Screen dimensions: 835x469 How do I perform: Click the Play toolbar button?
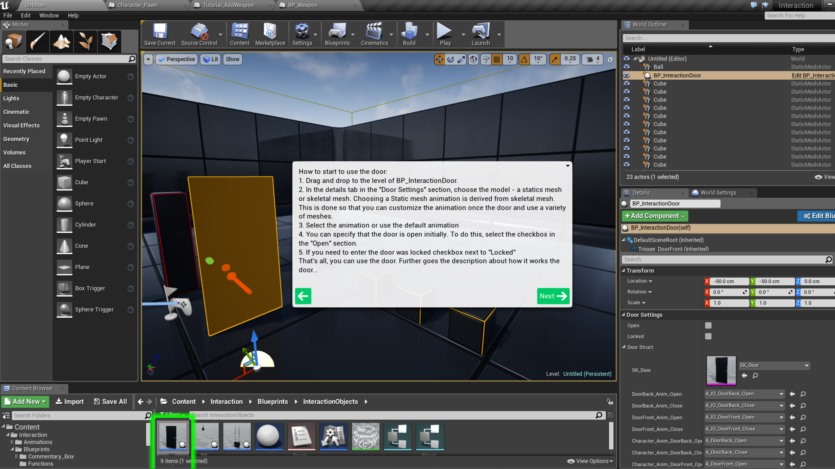click(445, 34)
